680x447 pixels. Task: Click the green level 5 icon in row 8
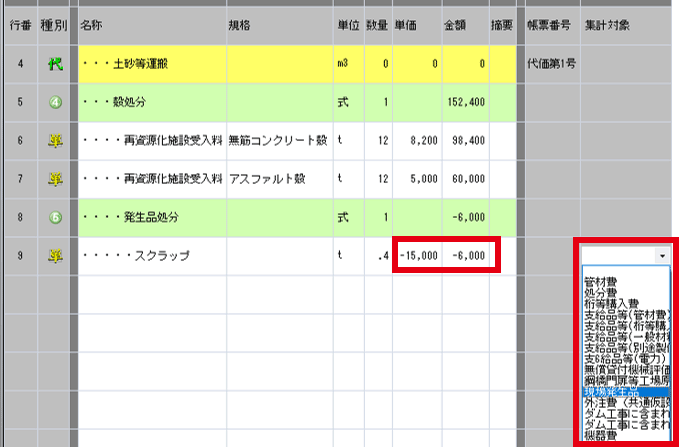click(x=54, y=217)
